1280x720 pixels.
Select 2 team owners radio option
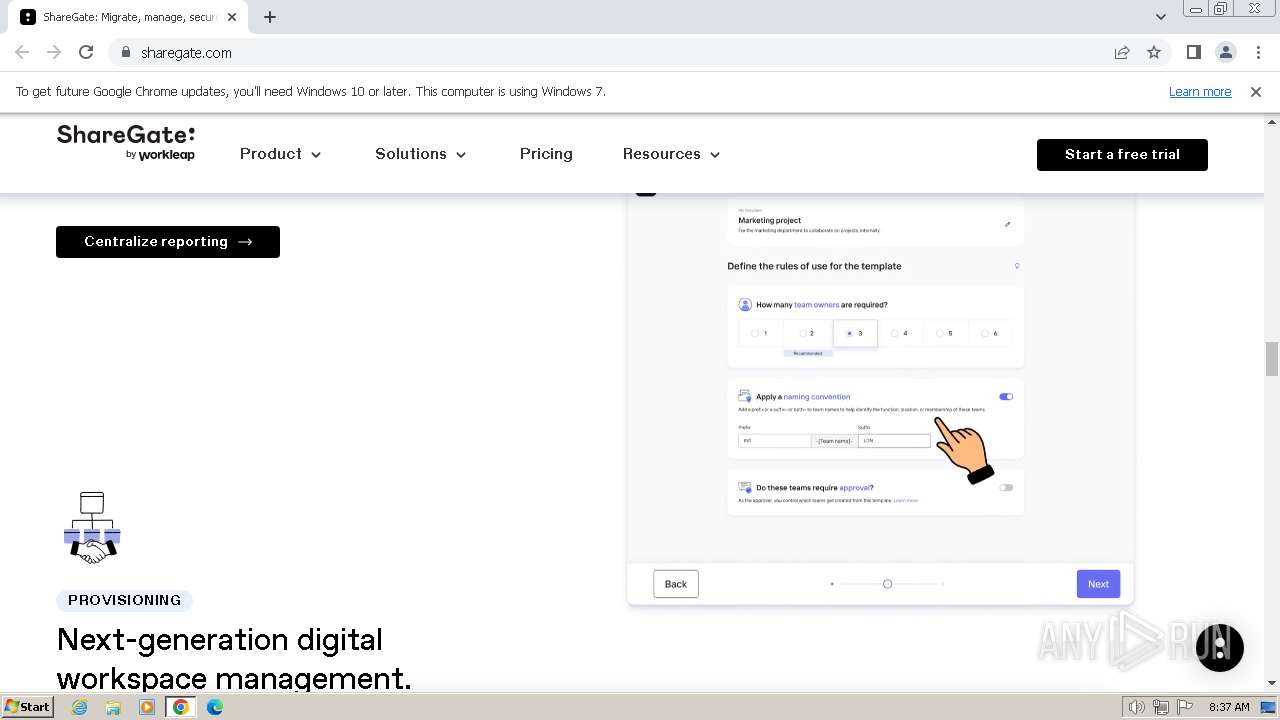(802, 333)
